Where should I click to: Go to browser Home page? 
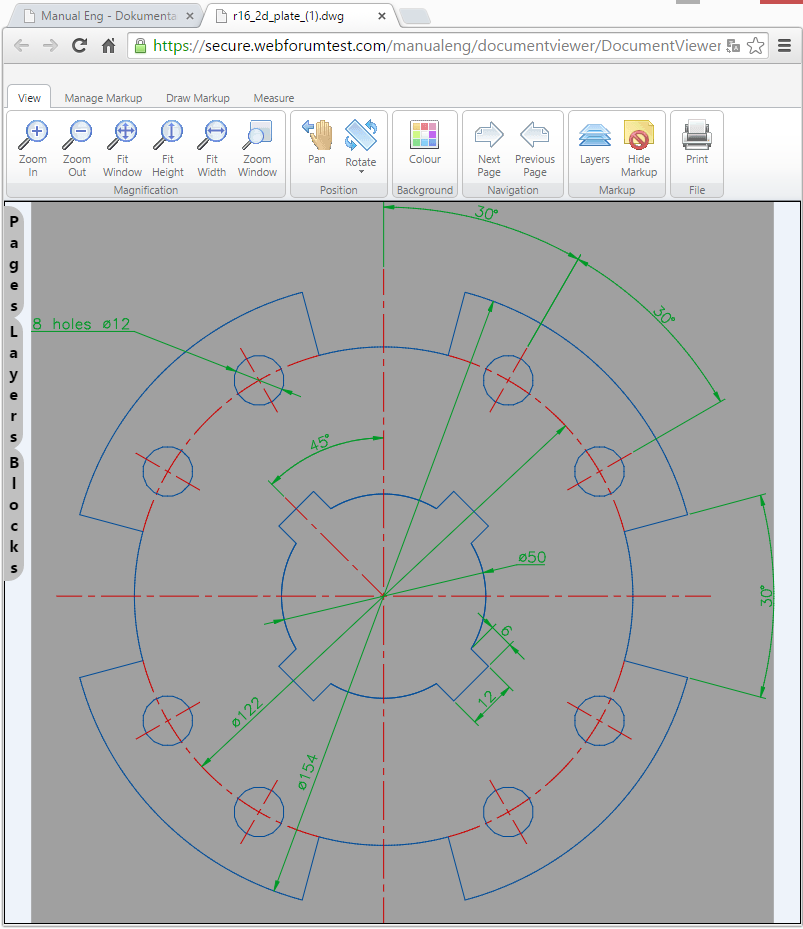[x=108, y=46]
